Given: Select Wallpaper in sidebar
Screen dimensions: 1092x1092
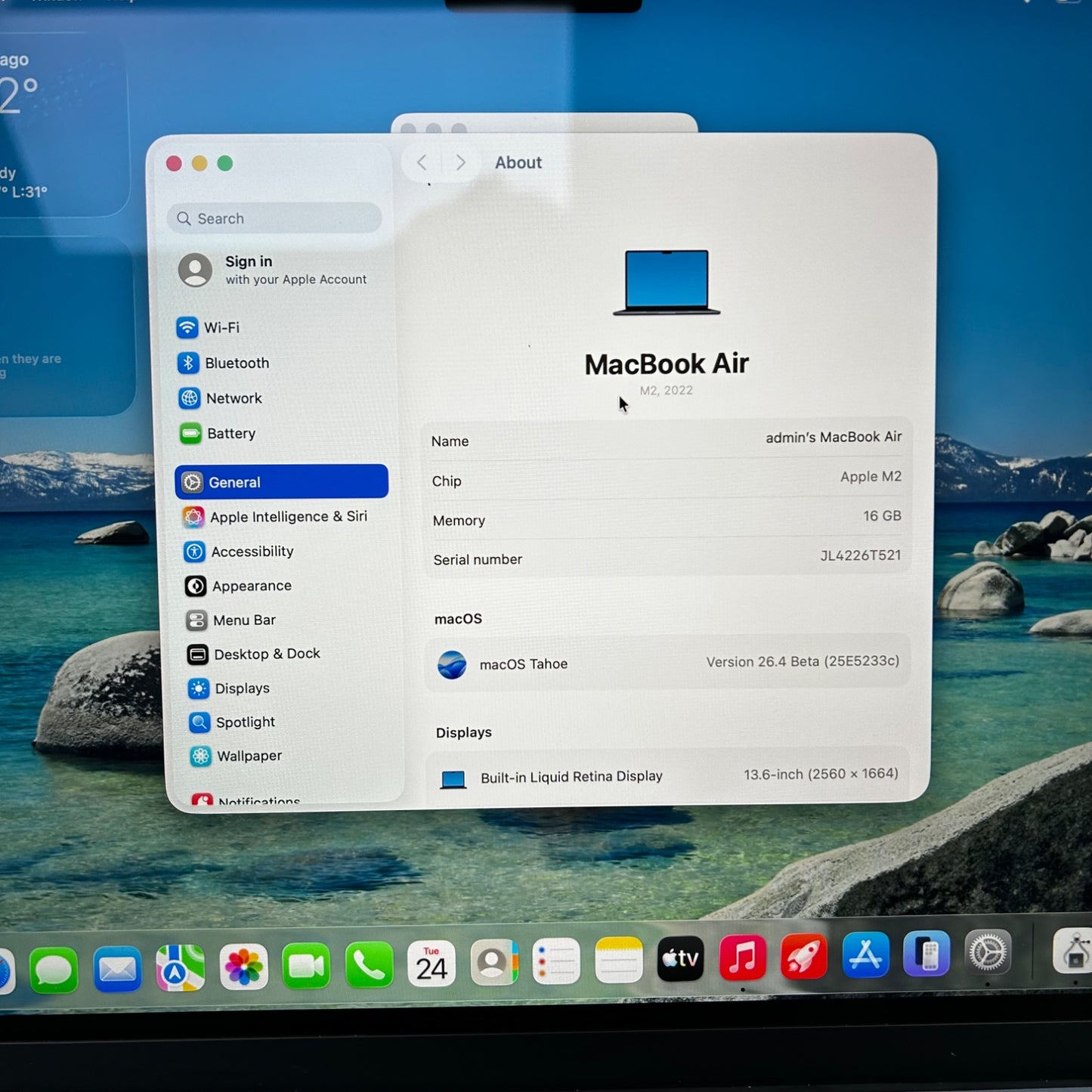Looking at the screenshot, I should pos(249,756).
